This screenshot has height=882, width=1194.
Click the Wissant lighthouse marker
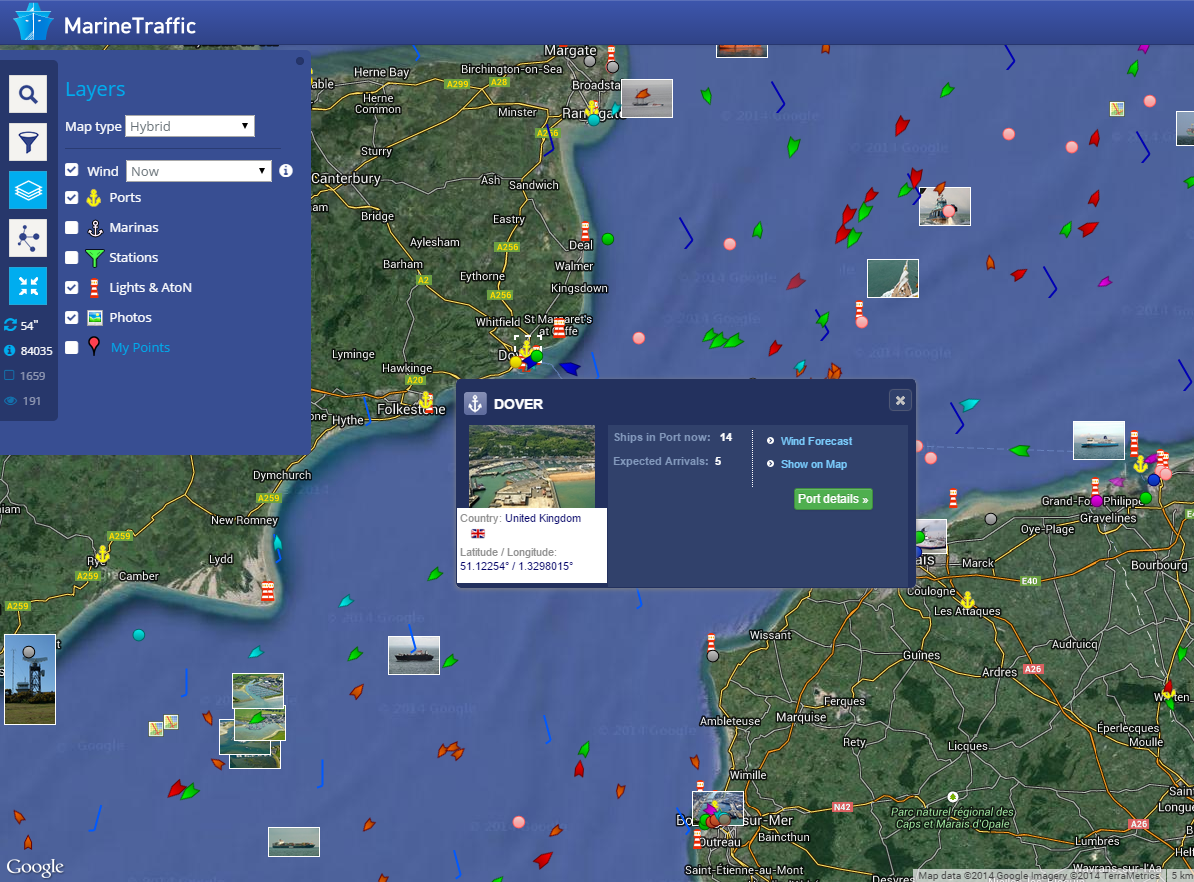tap(711, 643)
